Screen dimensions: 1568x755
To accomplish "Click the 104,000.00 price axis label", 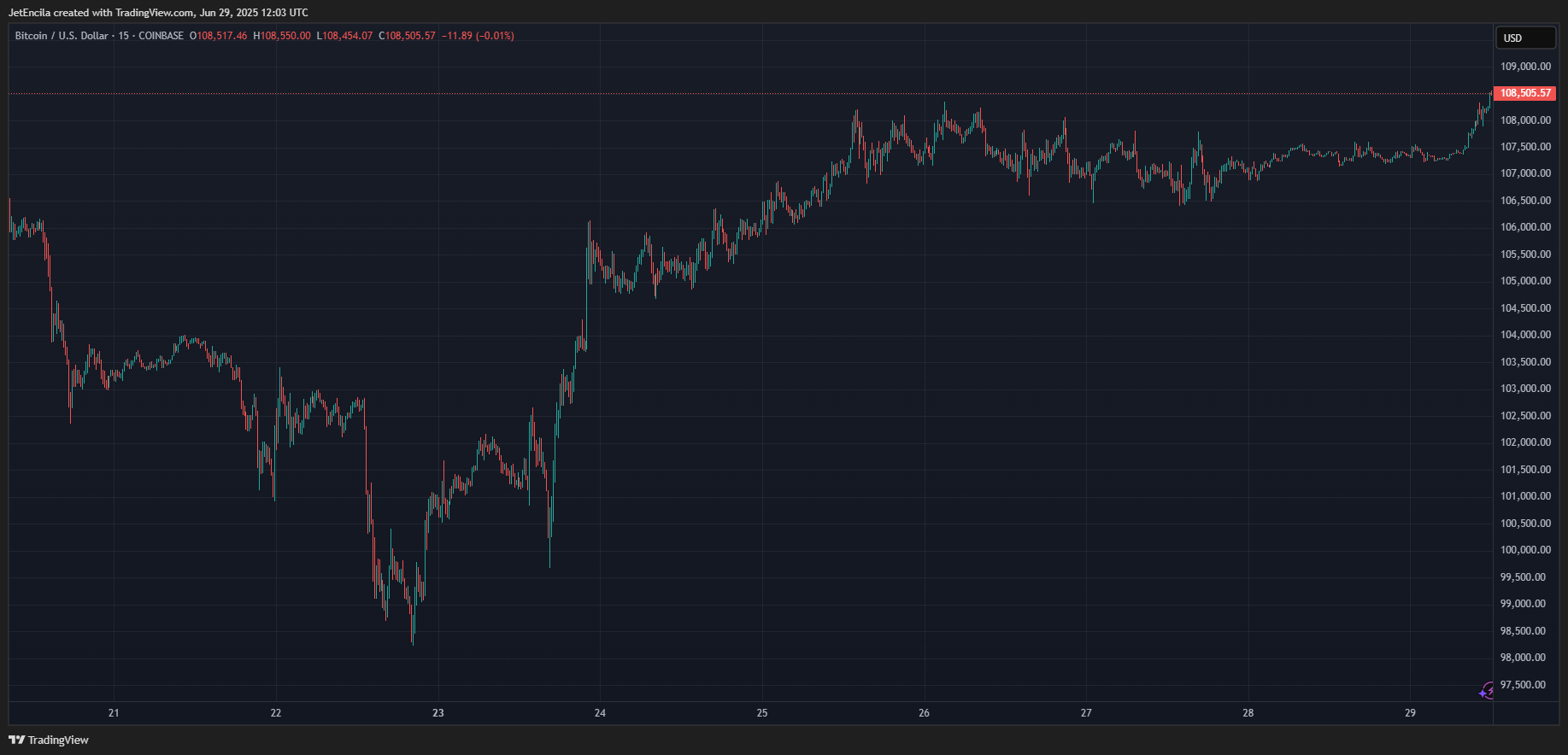I will (x=1525, y=335).
